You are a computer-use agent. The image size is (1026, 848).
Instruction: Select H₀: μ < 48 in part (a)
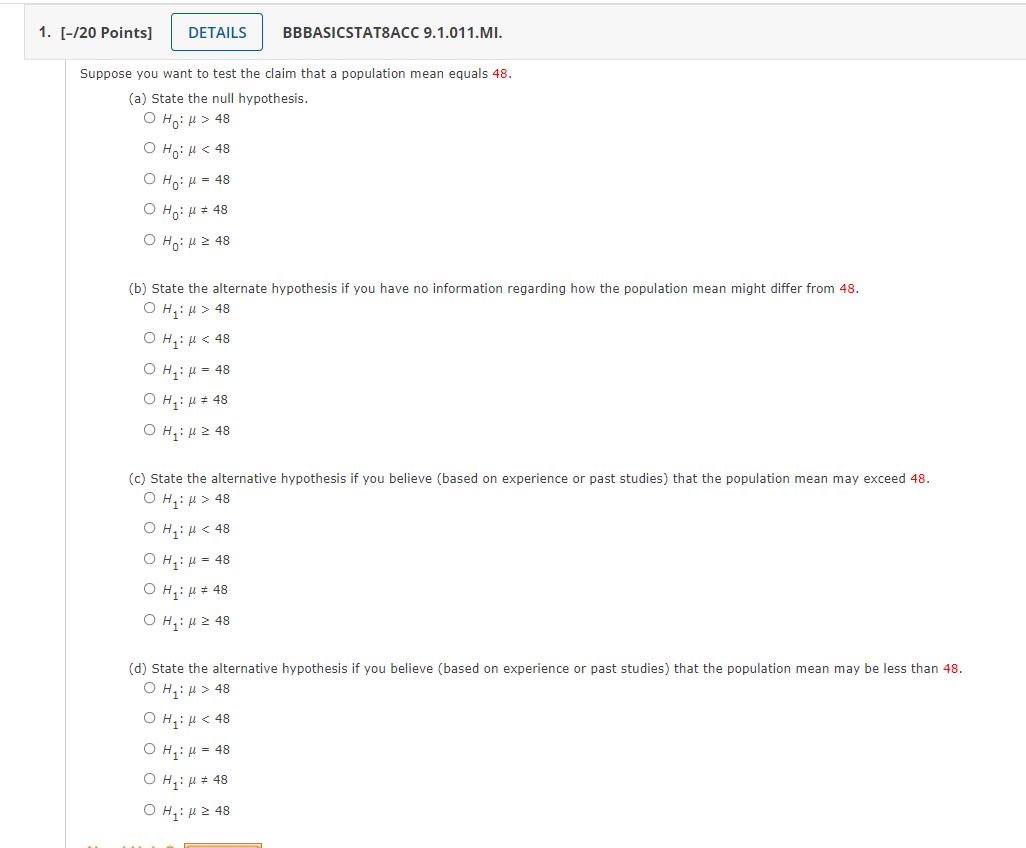(x=148, y=148)
